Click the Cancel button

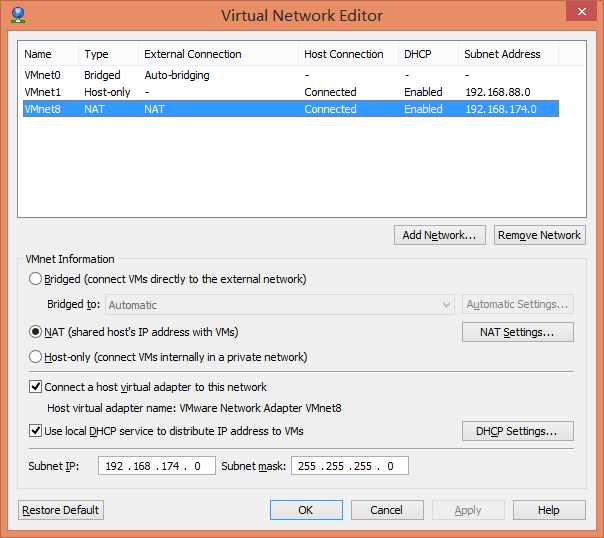[387, 510]
